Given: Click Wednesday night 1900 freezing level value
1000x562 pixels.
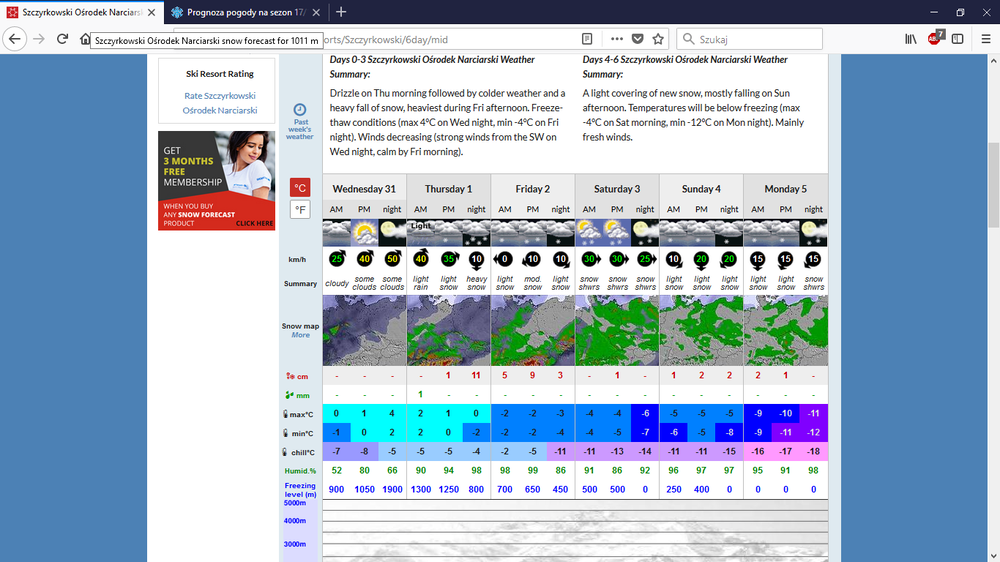Looking at the screenshot, I should (392, 489).
